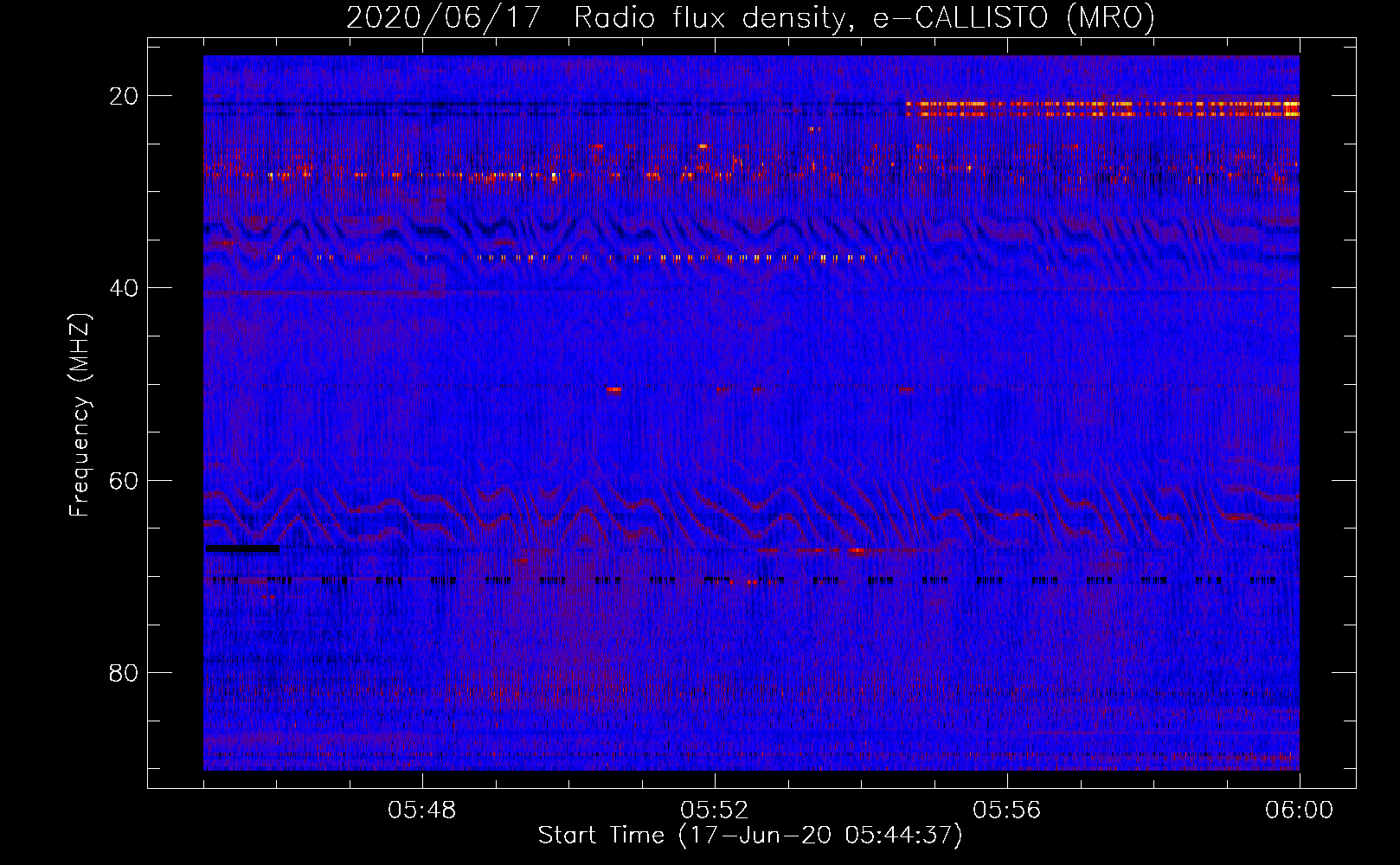
Task: Click the 'Frequency (MHZ)' y-axis label
Action: pos(80,415)
